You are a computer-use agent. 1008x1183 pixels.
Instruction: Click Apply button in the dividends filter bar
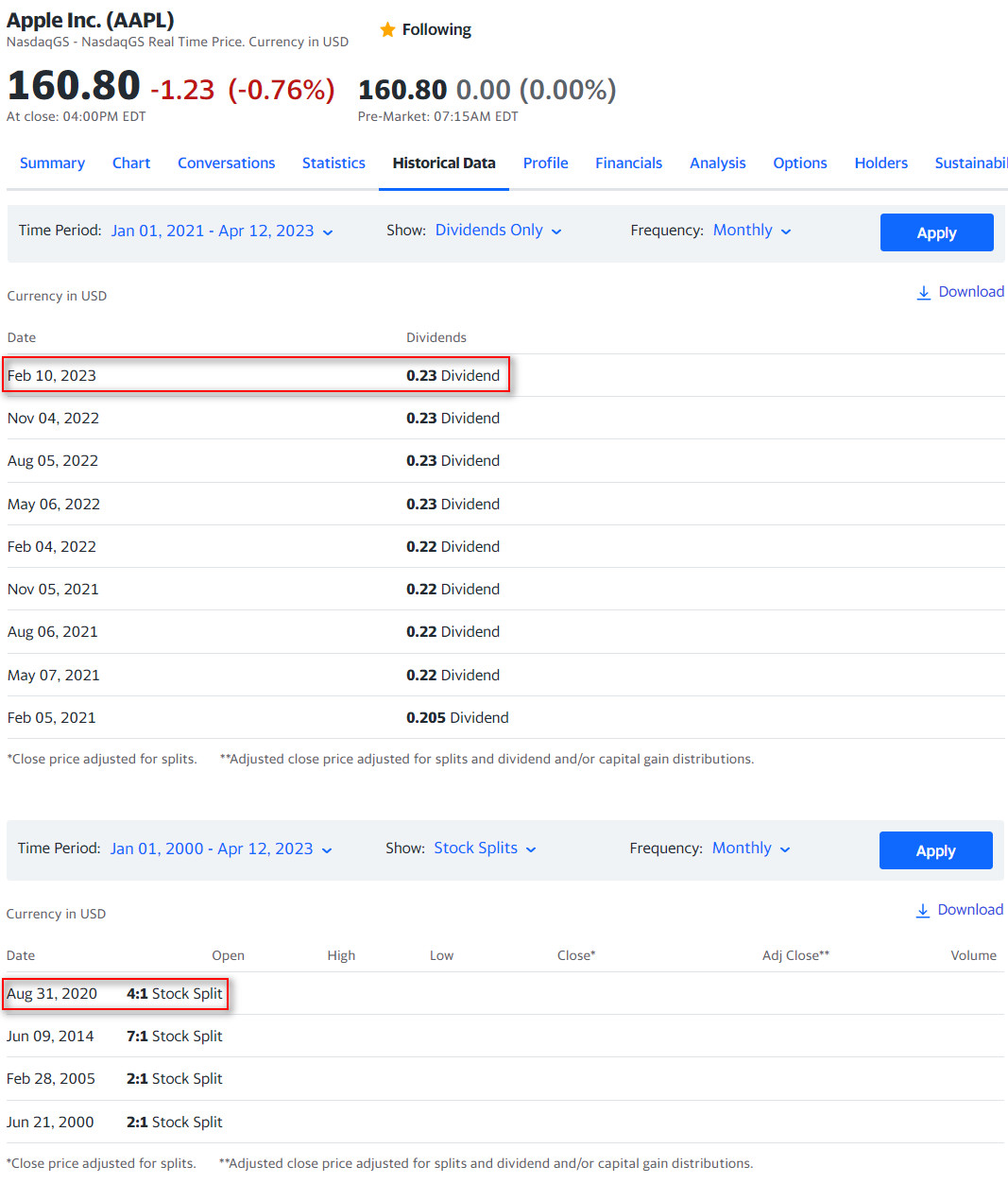pyautogui.click(x=937, y=232)
